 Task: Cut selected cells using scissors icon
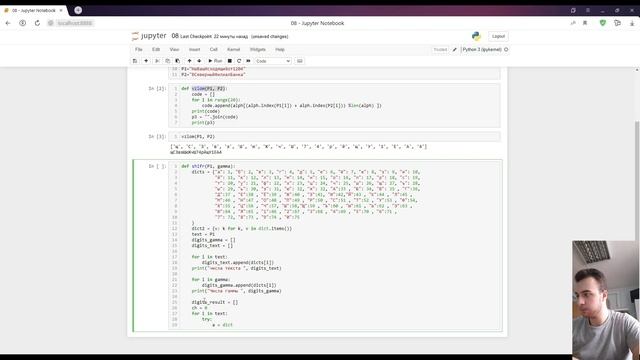[x=157, y=61]
